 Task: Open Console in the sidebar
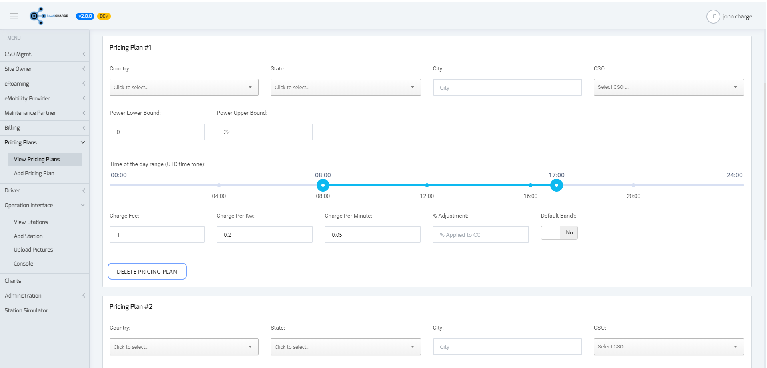(23, 263)
